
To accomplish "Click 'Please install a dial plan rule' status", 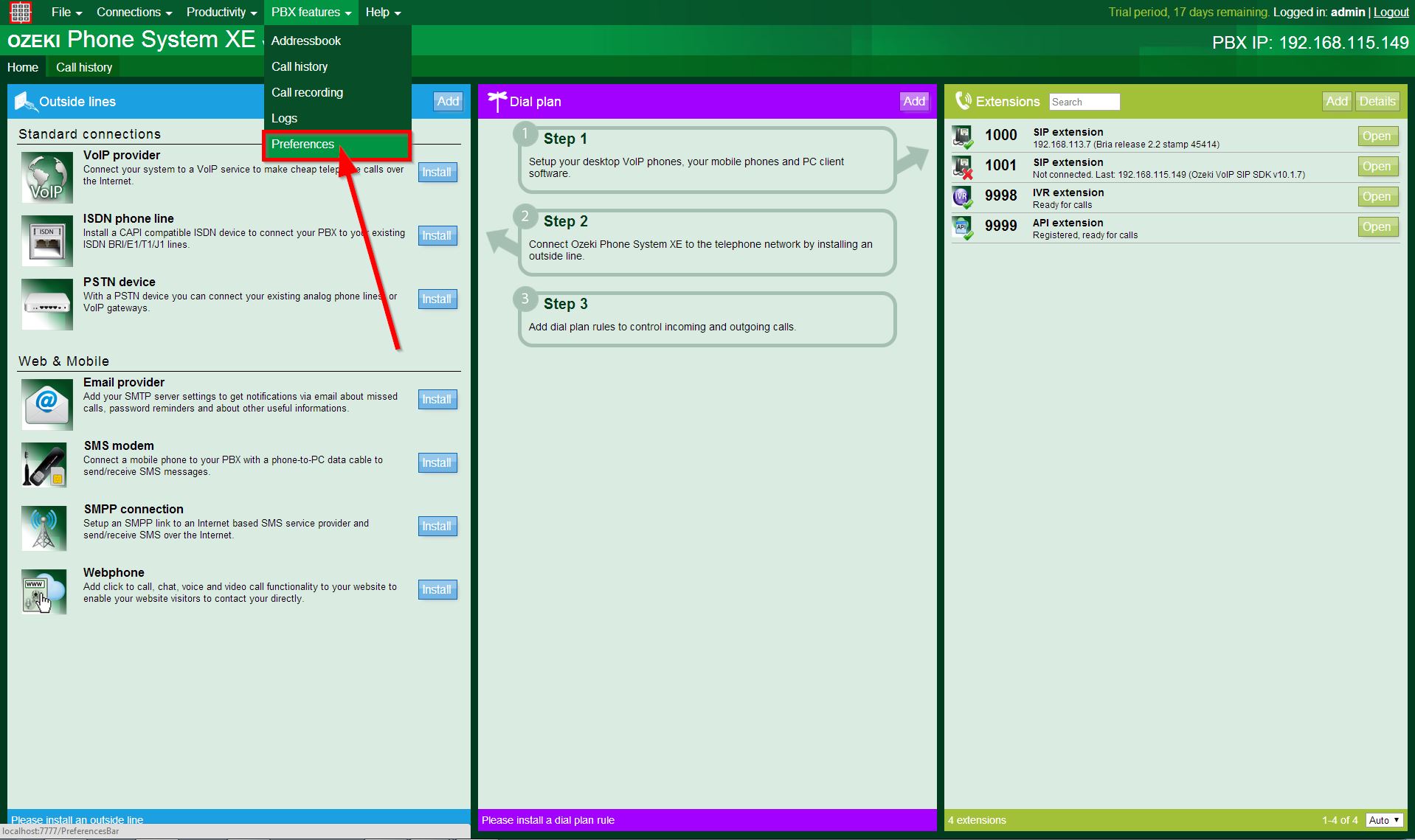I will coord(548,820).
